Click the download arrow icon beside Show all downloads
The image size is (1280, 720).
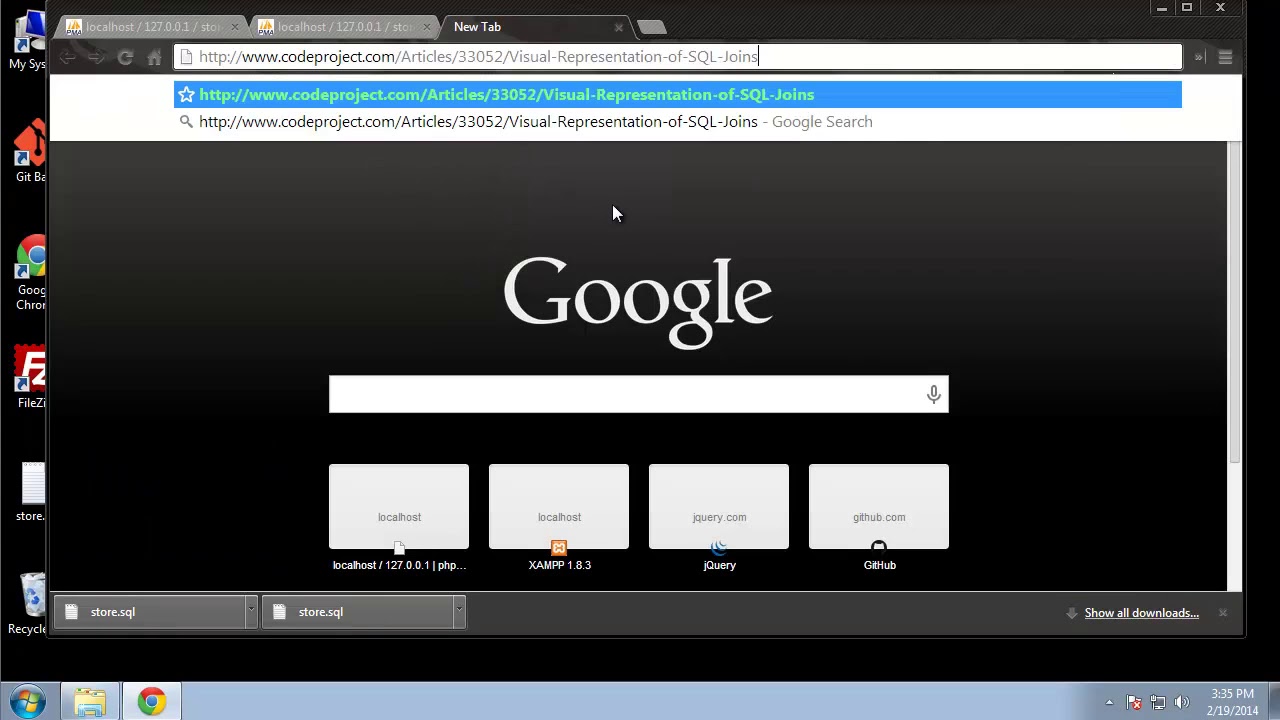tap(1072, 613)
